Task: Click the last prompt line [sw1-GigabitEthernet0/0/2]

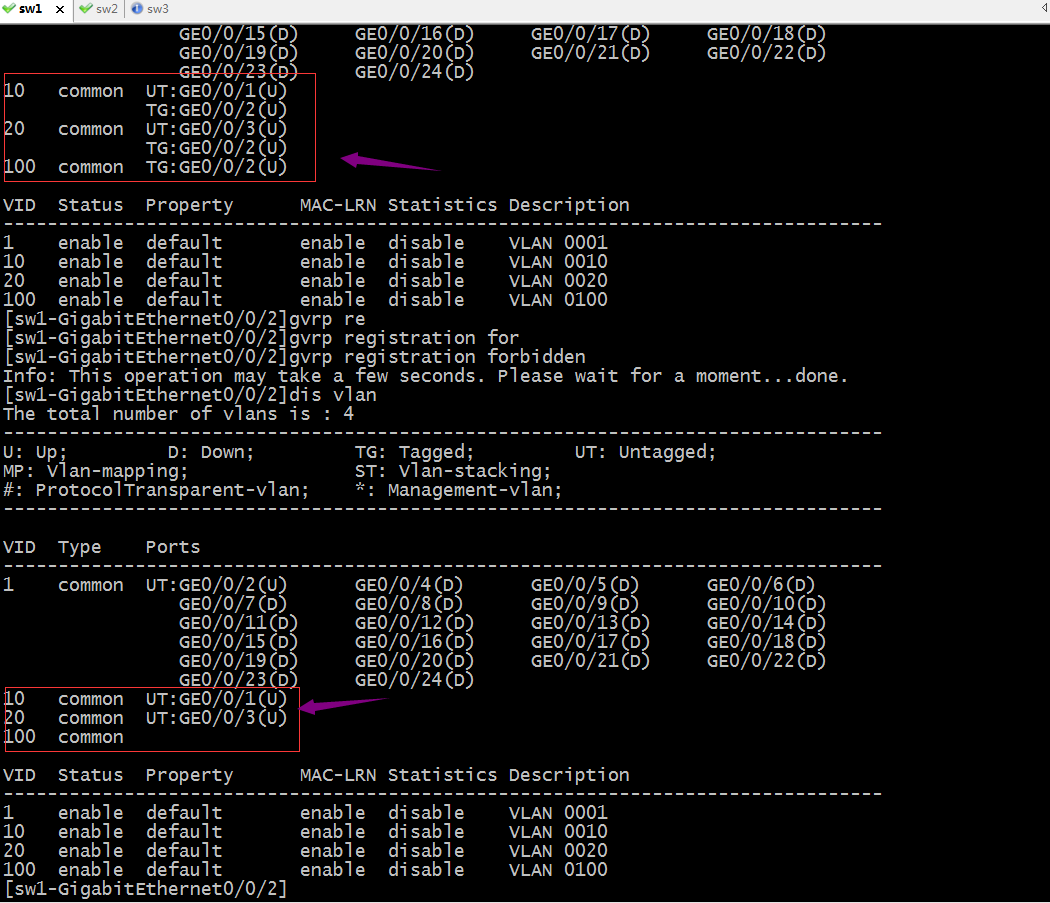Action: point(145,889)
